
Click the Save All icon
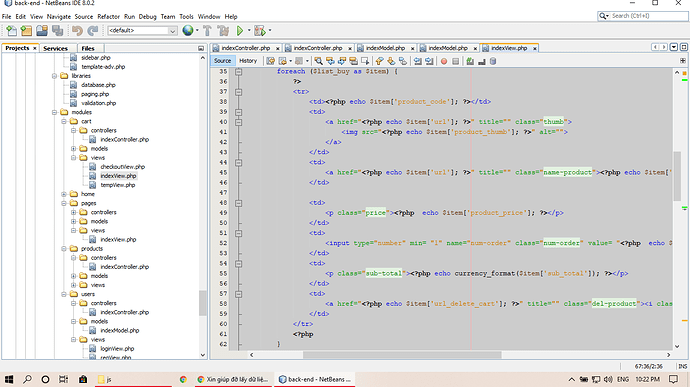[x=57, y=30]
